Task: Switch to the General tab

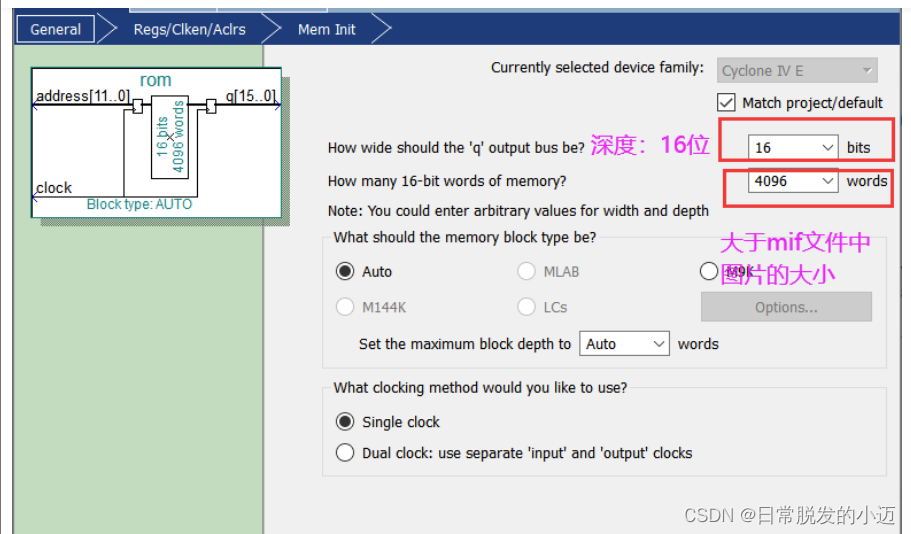Action: [55, 29]
